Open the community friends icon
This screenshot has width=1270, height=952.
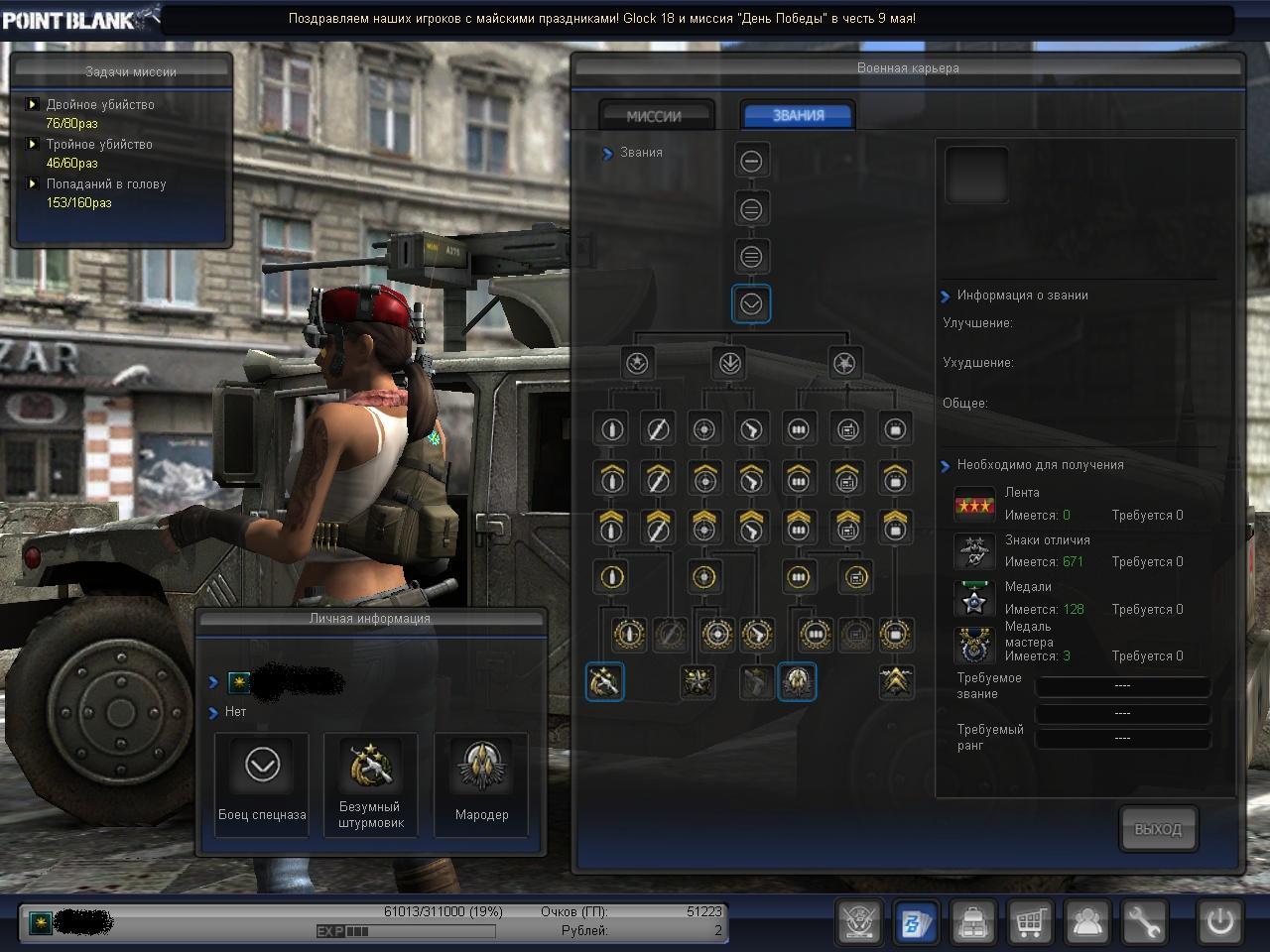pyautogui.click(x=1087, y=921)
